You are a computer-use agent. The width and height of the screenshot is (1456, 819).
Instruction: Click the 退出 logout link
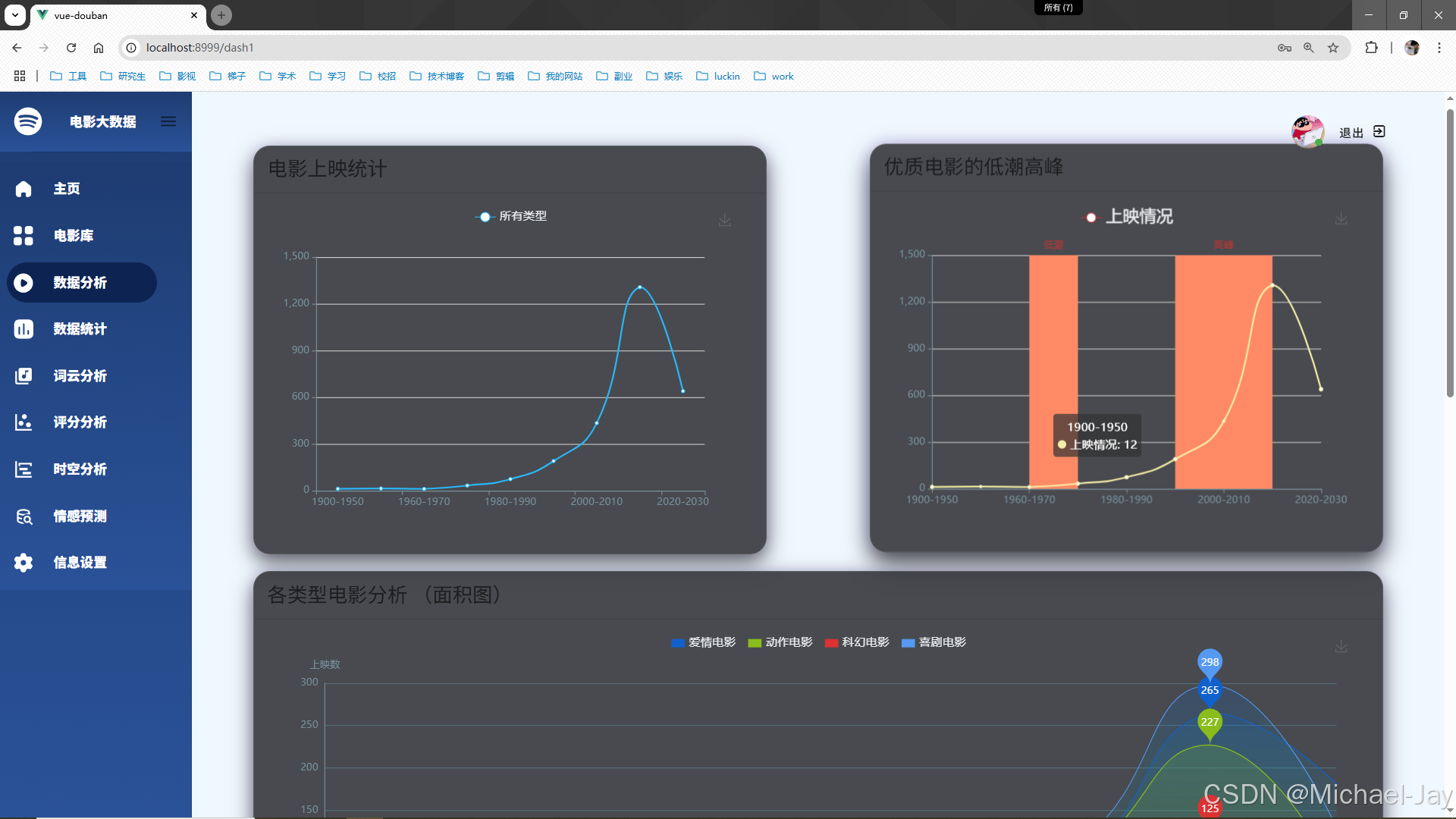click(1351, 133)
